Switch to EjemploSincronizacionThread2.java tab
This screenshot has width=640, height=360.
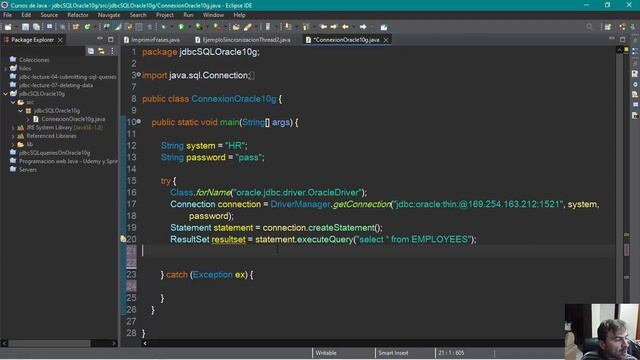[243, 40]
